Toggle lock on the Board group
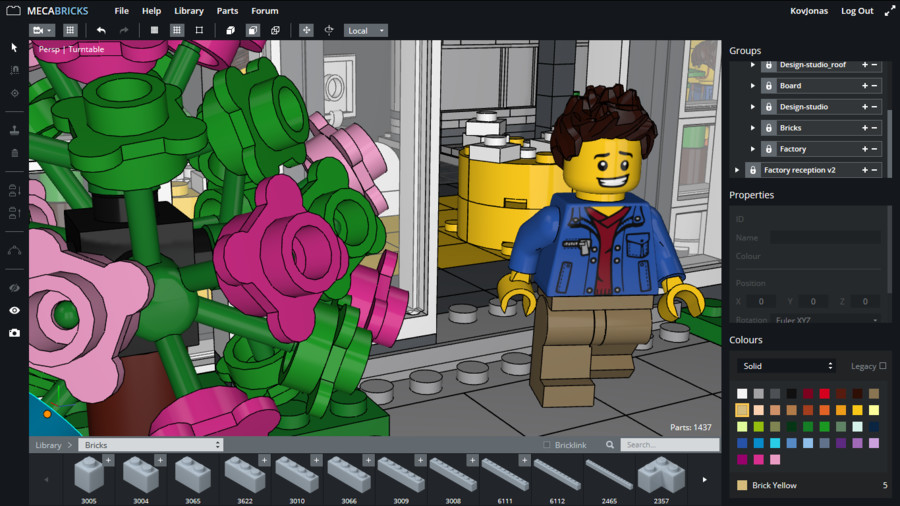The image size is (900, 506). pos(769,86)
